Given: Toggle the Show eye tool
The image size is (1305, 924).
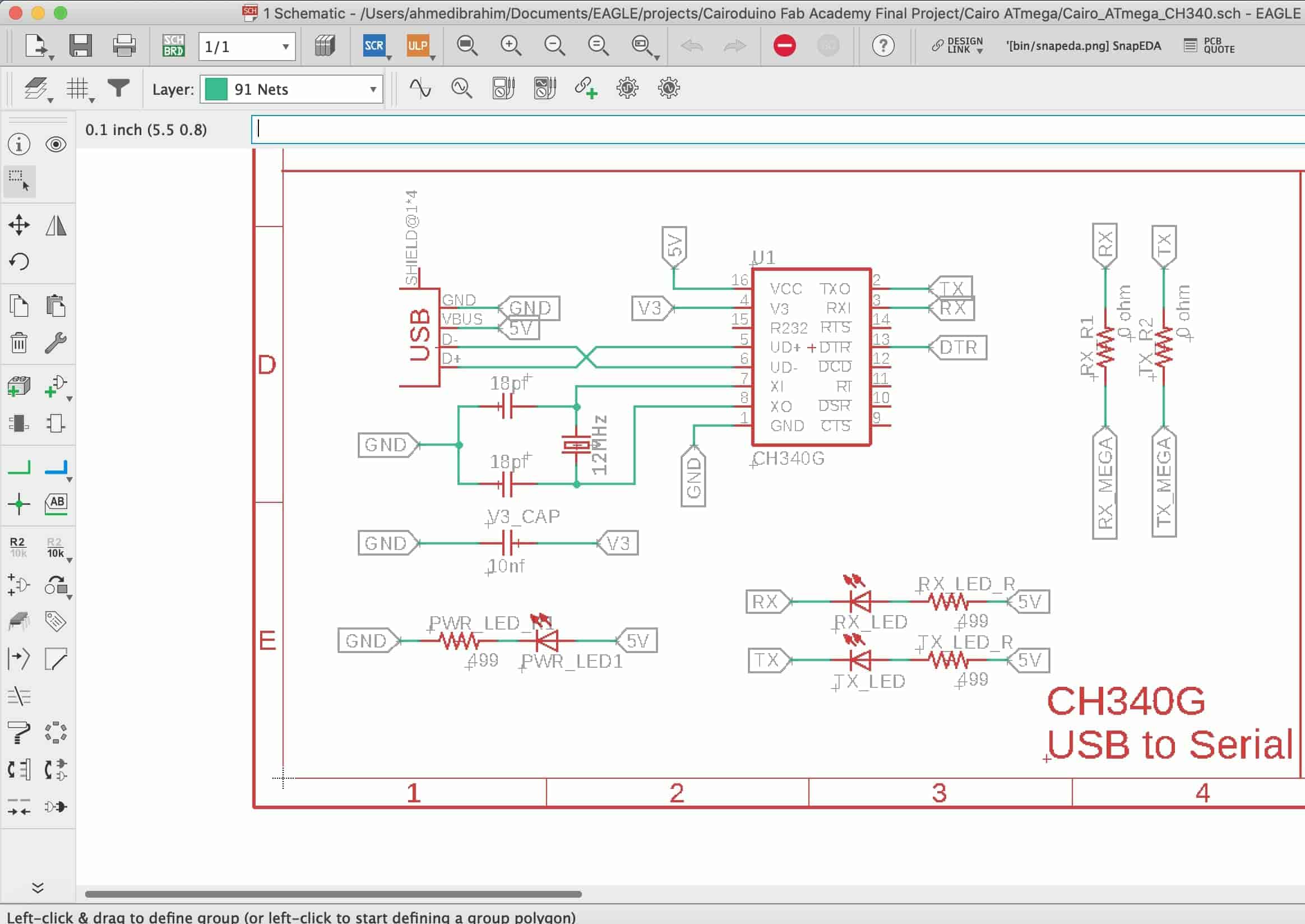Looking at the screenshot, I should click(55, 145).
